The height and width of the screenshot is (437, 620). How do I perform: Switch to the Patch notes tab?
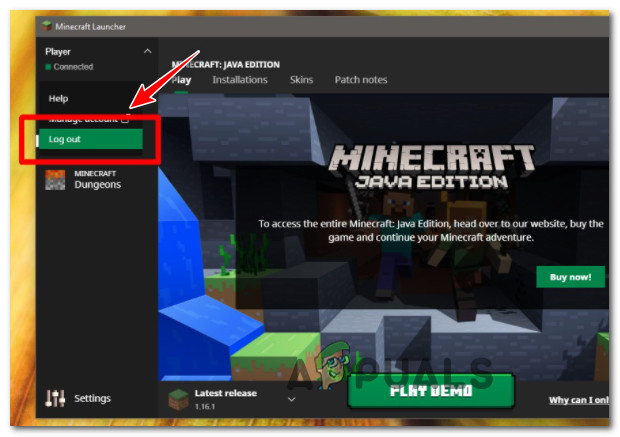pos(361,80)
